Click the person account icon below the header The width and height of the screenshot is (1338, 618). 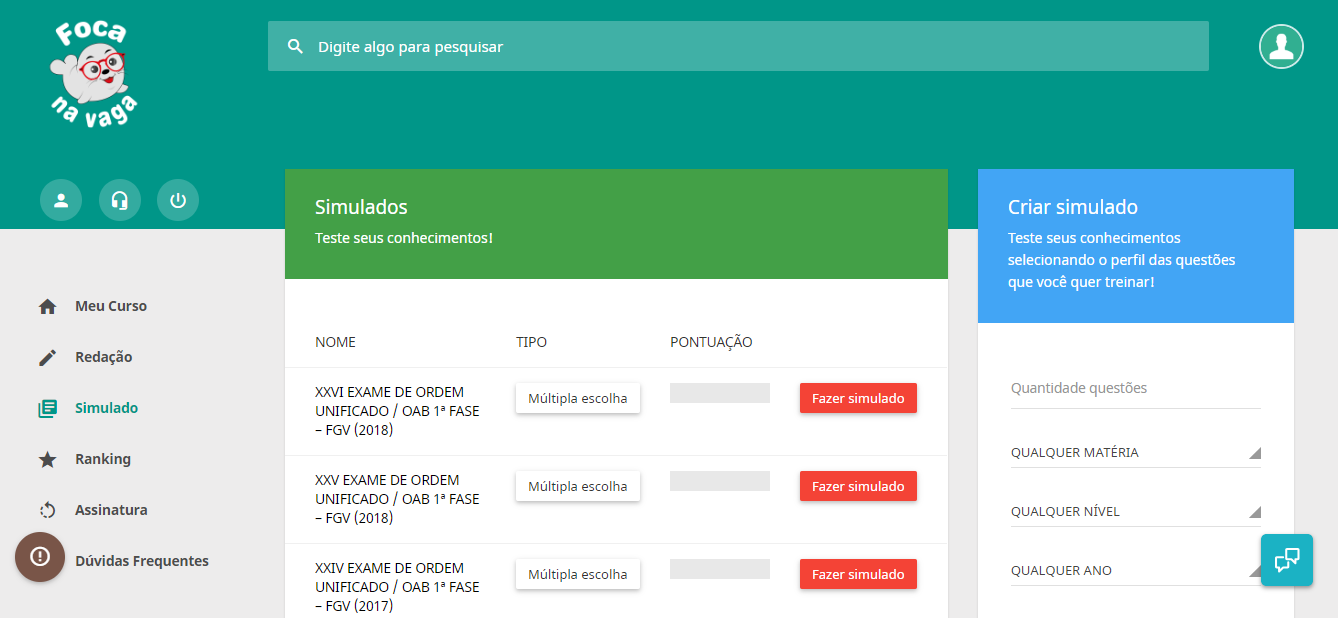click(61, 199)
